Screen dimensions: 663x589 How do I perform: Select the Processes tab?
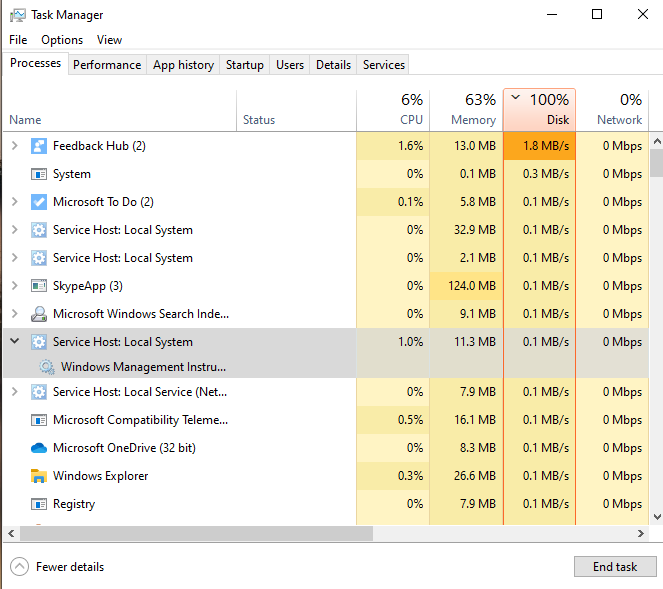(x=36, y=63)
